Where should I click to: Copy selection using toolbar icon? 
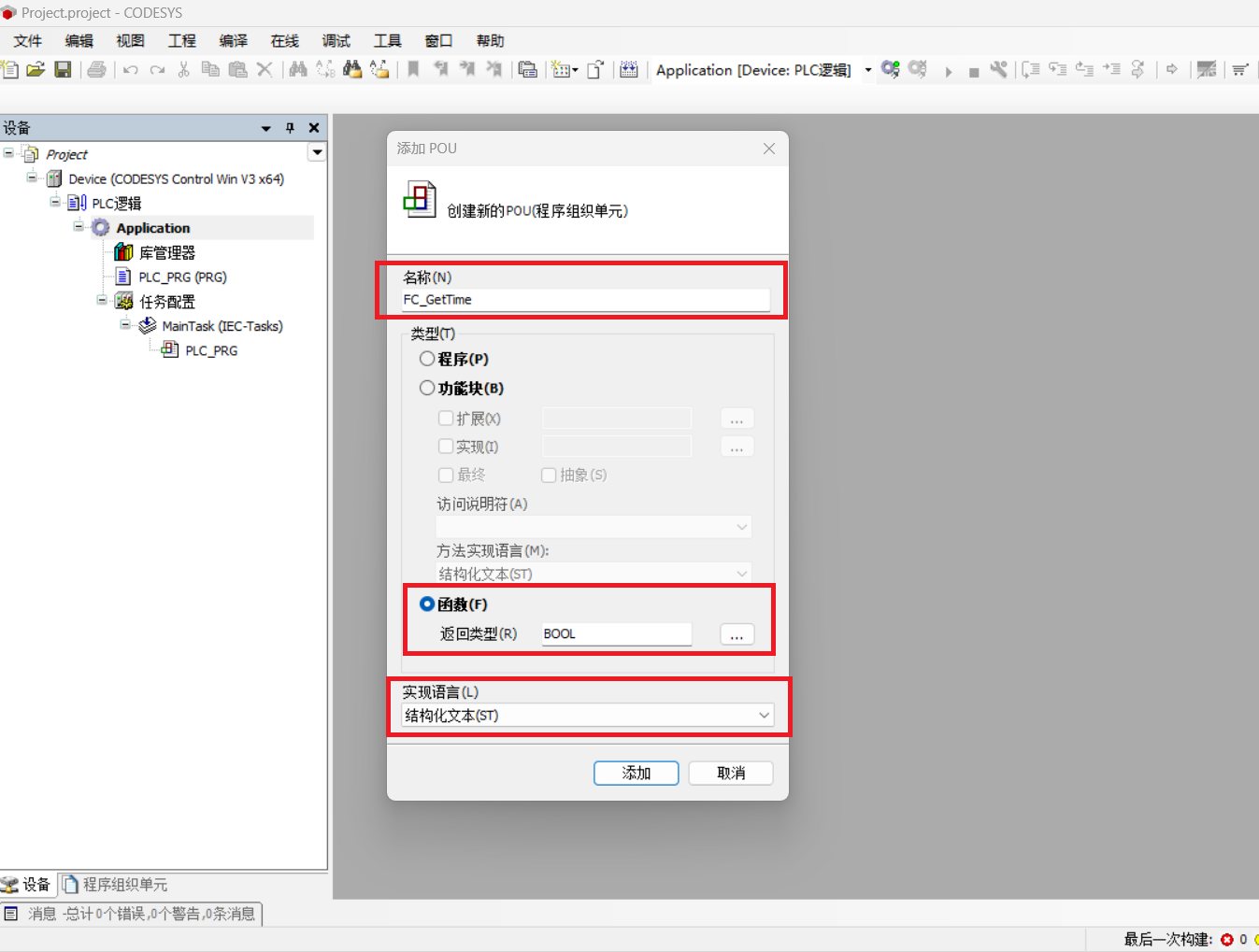(x=210, y=69)
